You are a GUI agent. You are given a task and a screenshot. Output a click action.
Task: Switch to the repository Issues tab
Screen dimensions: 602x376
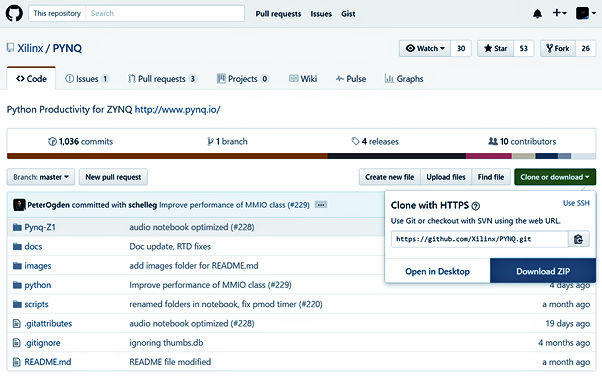click(x=87, y=79)
